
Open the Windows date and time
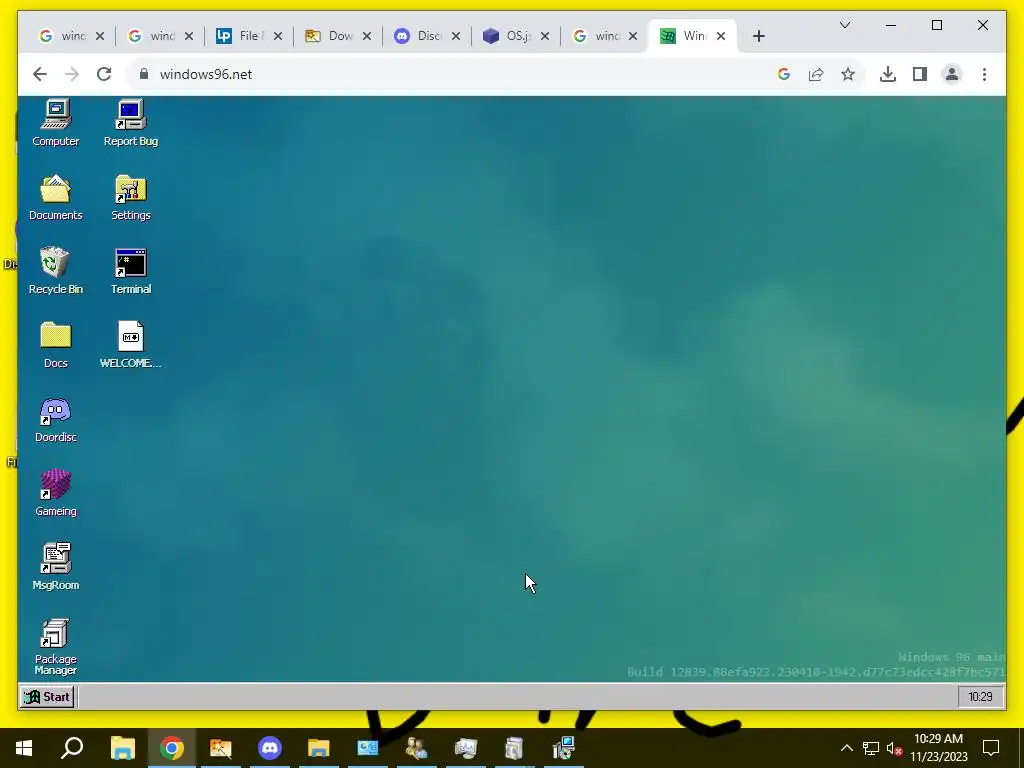tap(938, 748)
